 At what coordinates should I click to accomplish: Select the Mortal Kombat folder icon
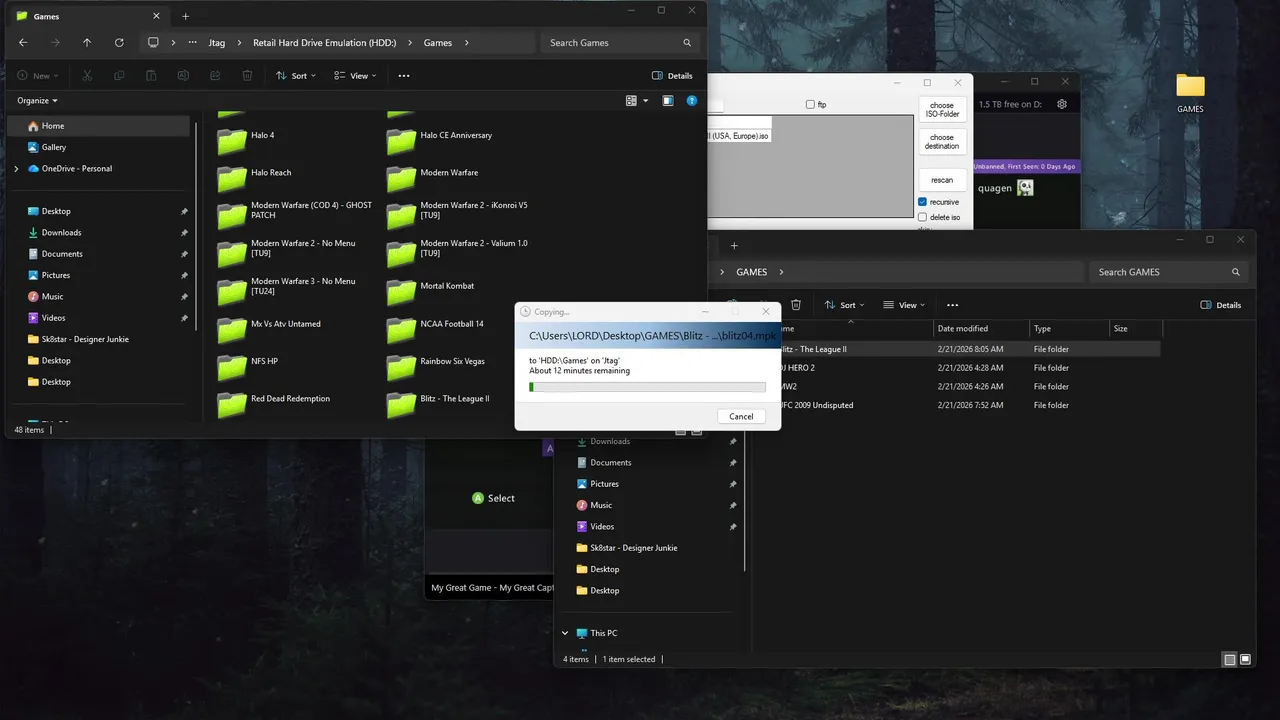(x=401, y=291)
